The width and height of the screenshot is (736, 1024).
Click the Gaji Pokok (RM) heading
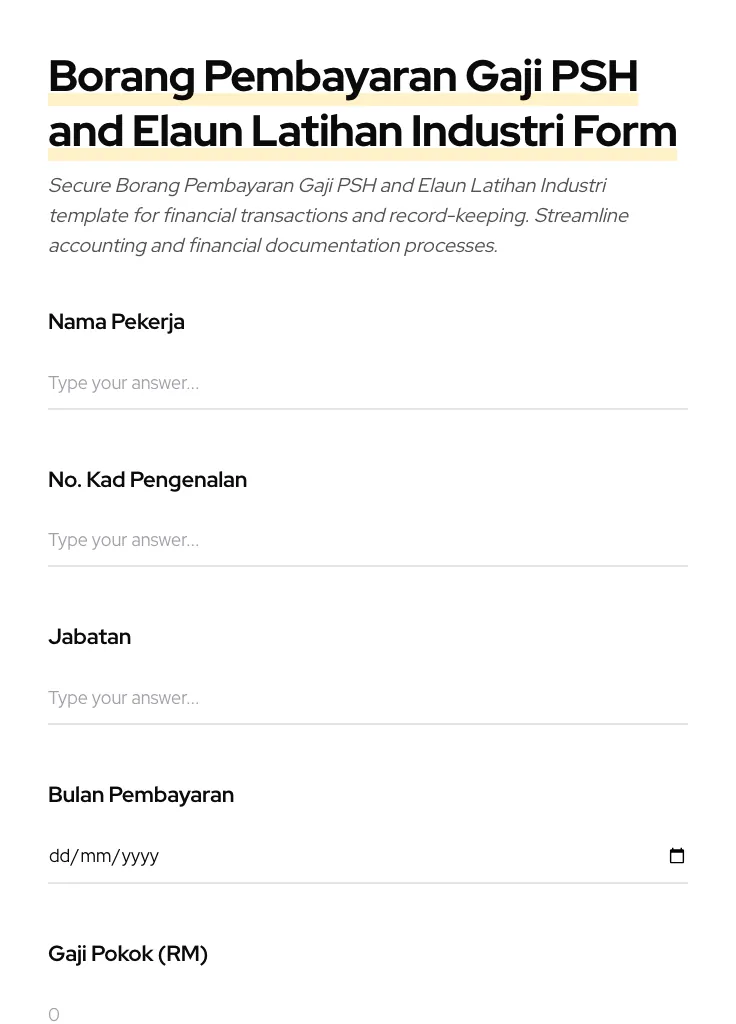(x=128, y=954)
